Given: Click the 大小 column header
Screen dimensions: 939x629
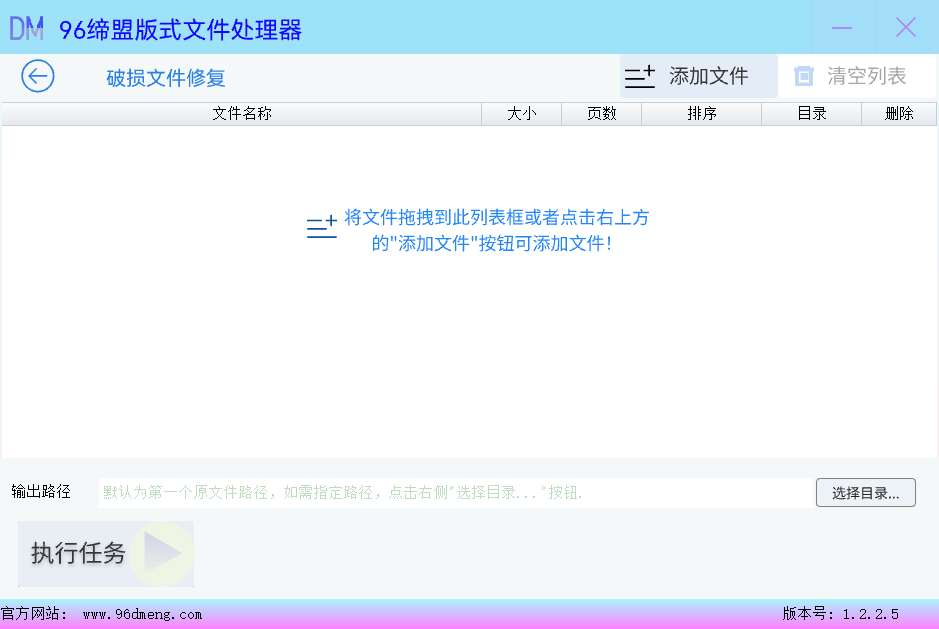Looking at the screenshot, I should [x=521, y=114].
